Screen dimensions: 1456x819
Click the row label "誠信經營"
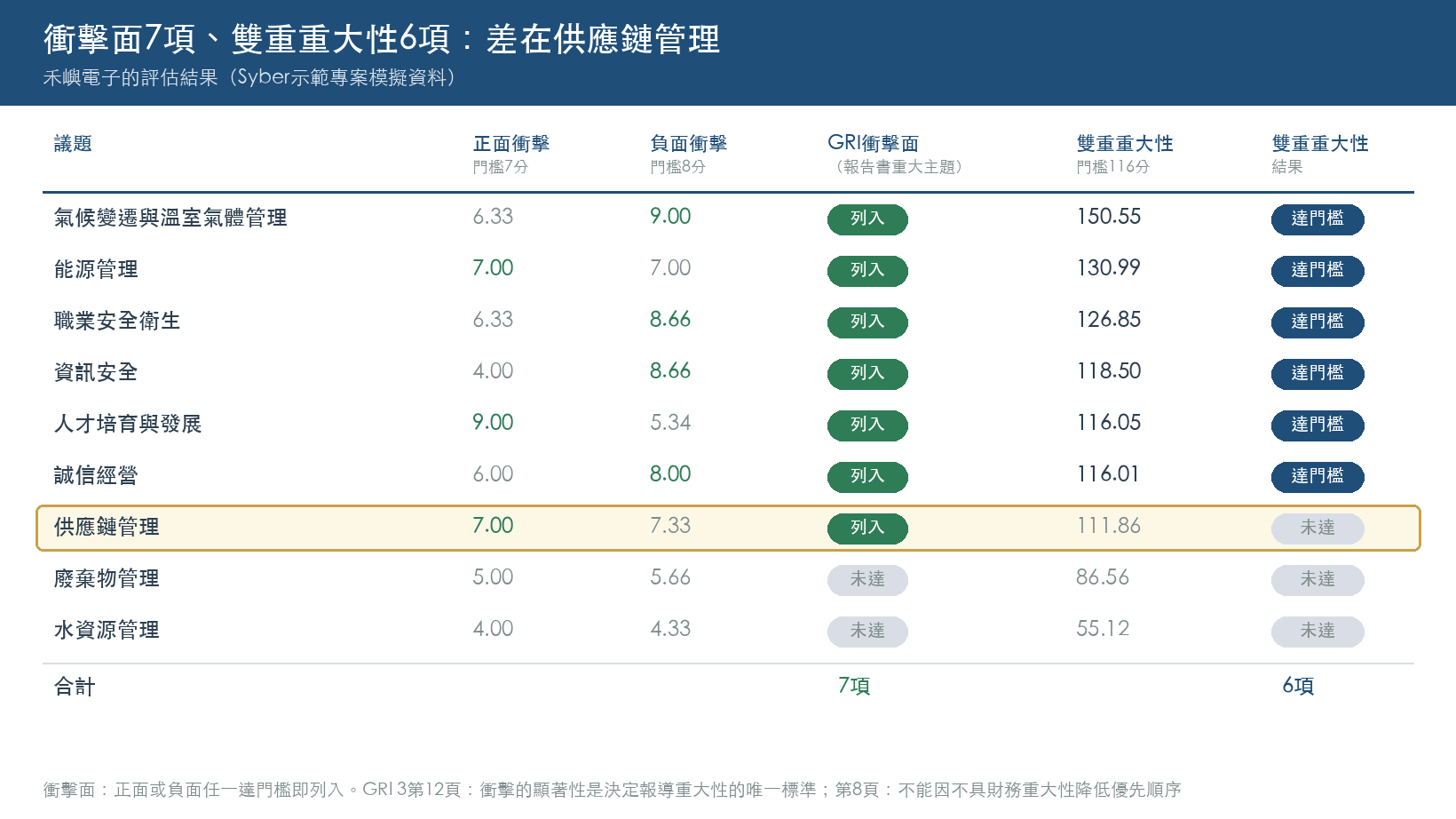pyautogui.click(x=96, y=475)
